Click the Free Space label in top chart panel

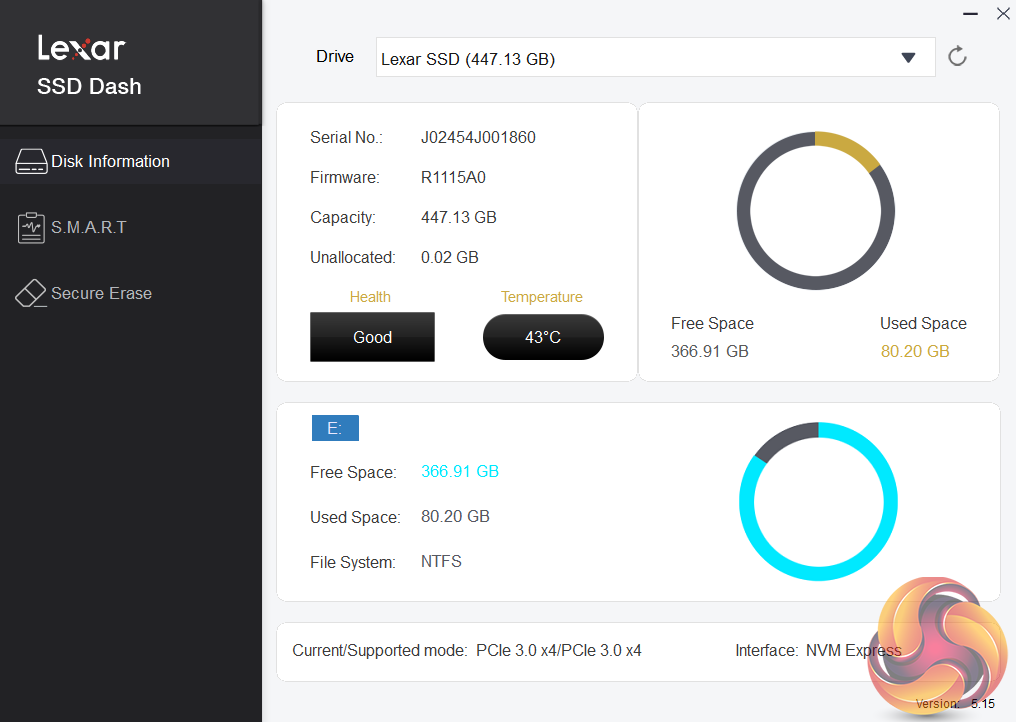click(712, 323)
